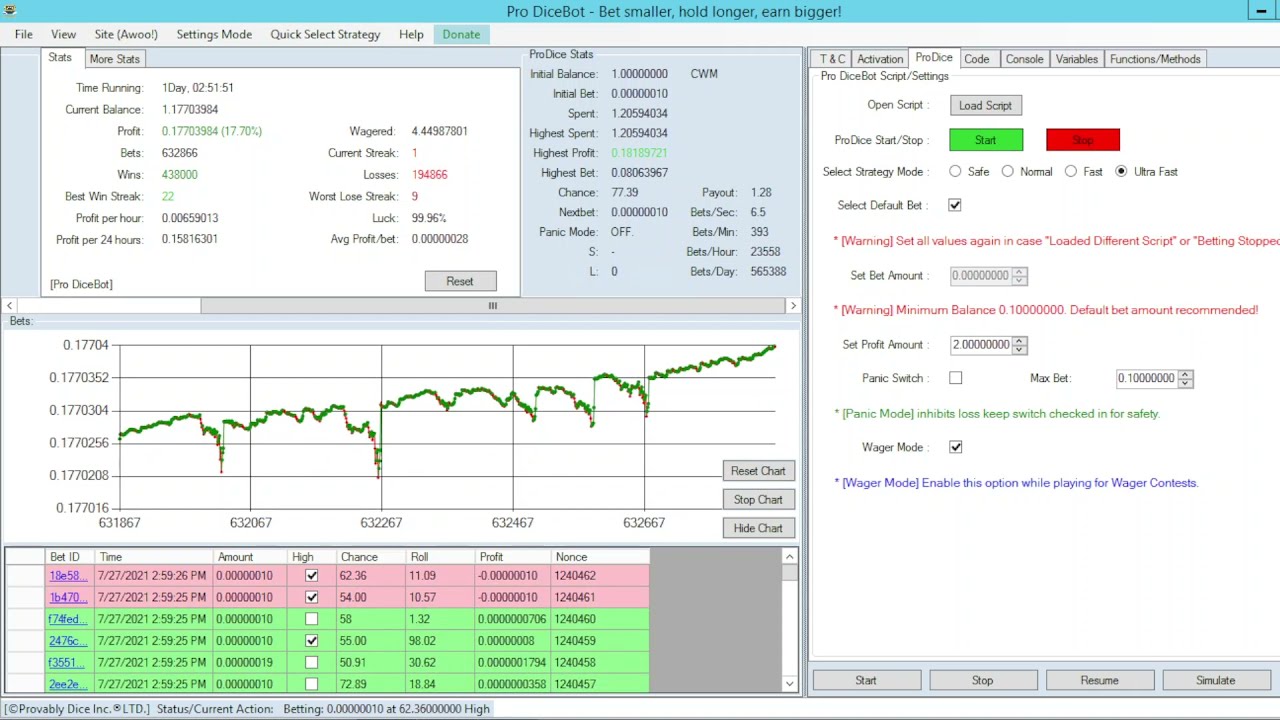Viewport: 1280px width, 720px height.
Task: Toggle High checkbox for nonce 1240457 row
Action: coord(312,684)
